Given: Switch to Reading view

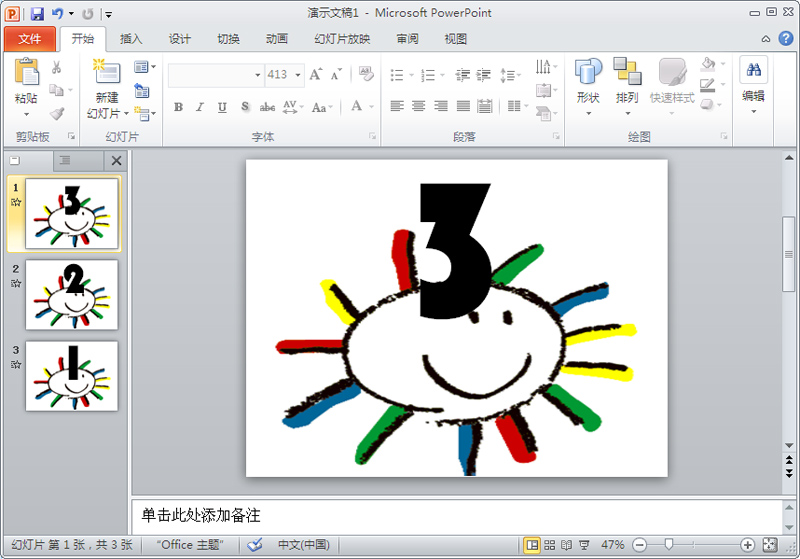Looking at the screenshot, I should coord(566,545).
